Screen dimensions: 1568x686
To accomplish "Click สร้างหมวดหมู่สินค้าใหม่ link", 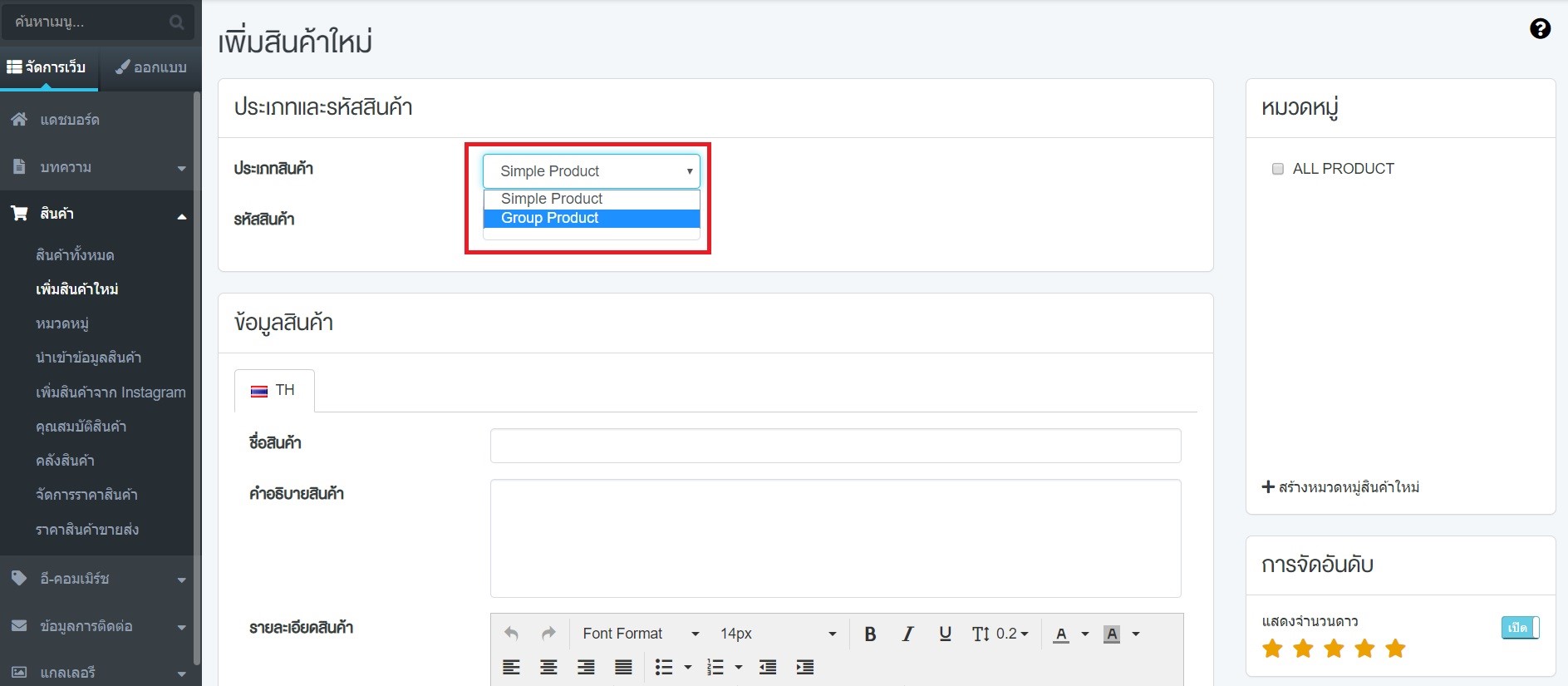I will [1340, 487].
